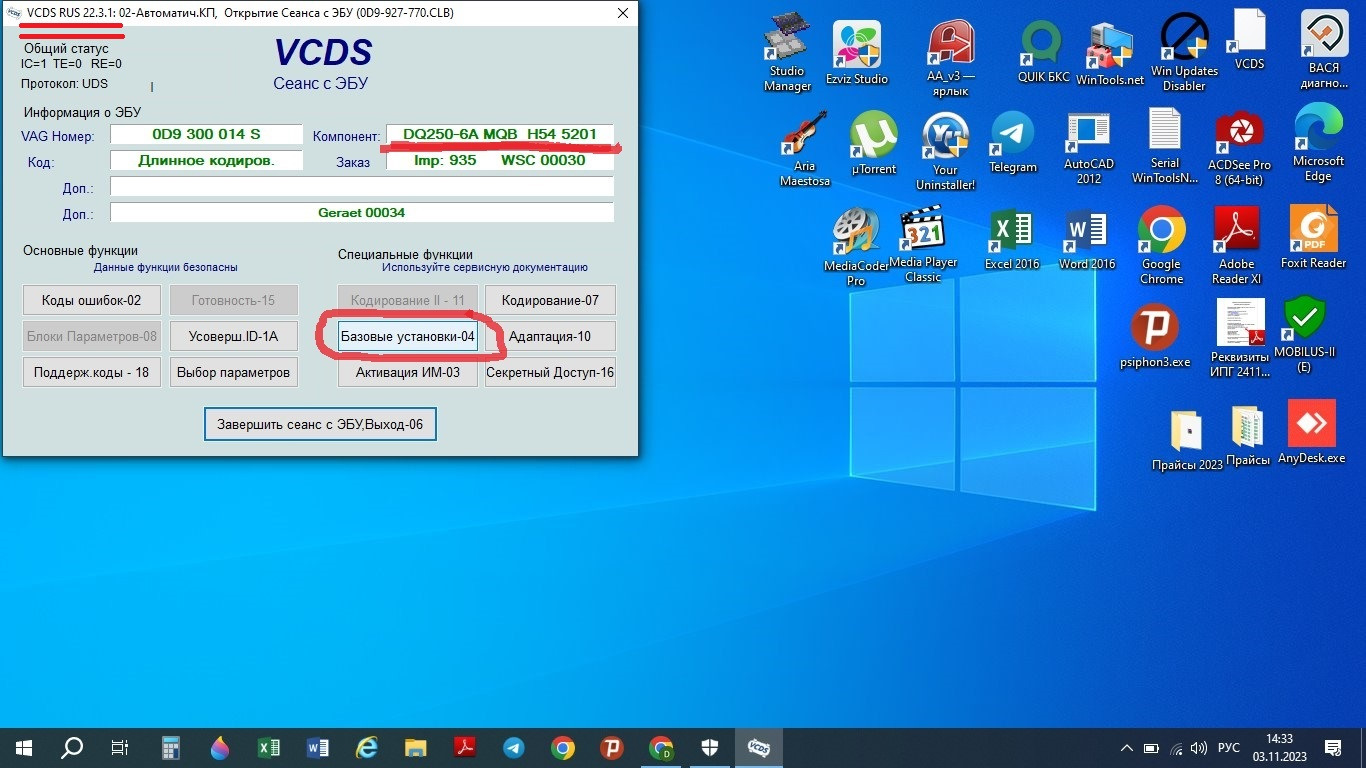Viewport: 1366px width, 768px height.
Task: Open Internet Explorer from the taskbar
Action: click(x=367, y=747)
